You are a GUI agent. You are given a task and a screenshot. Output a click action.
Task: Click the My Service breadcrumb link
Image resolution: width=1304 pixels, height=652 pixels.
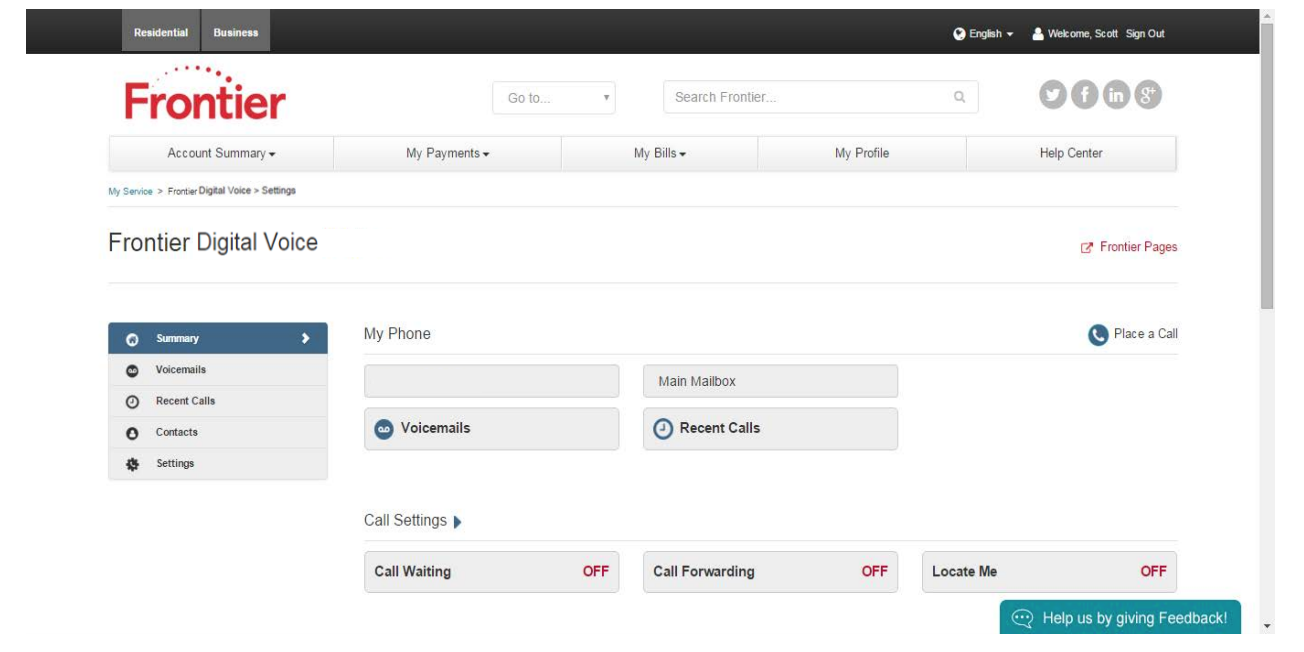click(130, 191)
